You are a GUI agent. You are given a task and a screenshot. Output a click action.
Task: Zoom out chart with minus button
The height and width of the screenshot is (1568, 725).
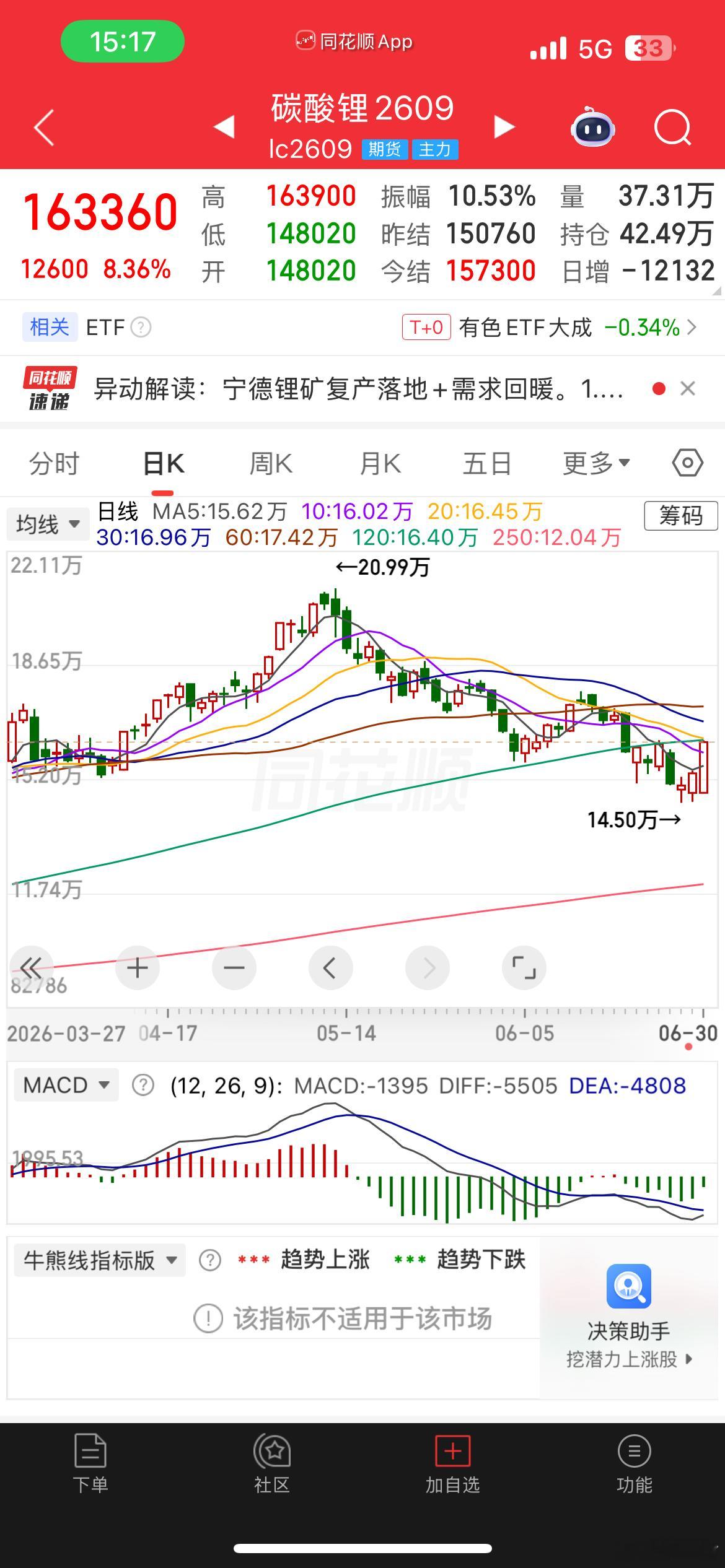click(234, 967)
